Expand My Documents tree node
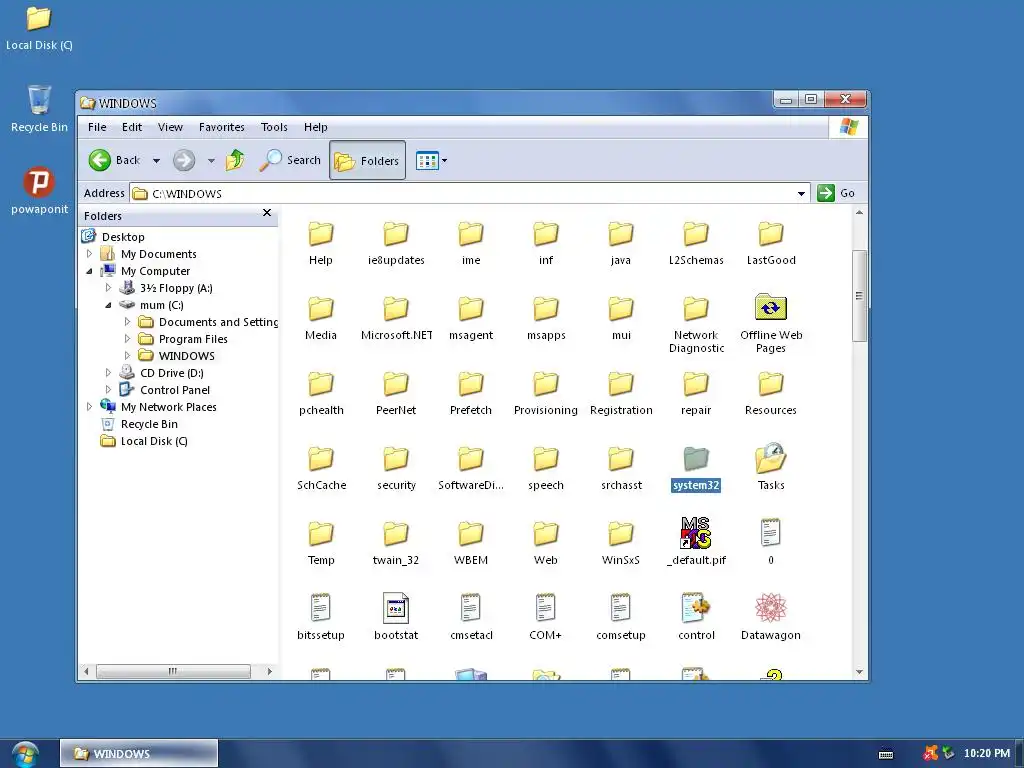The width and height of the screenshot is (1024, 768). (89, 253)
